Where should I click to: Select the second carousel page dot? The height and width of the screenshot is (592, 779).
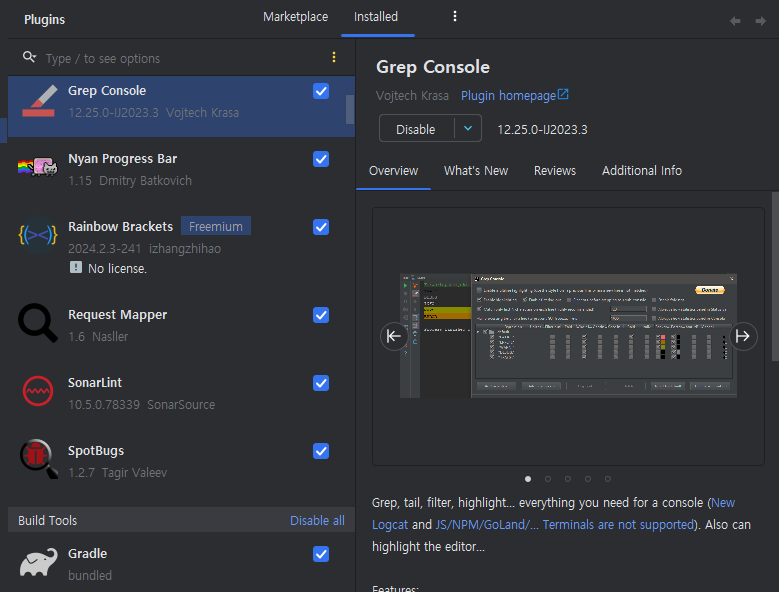[x=548, y=479]
